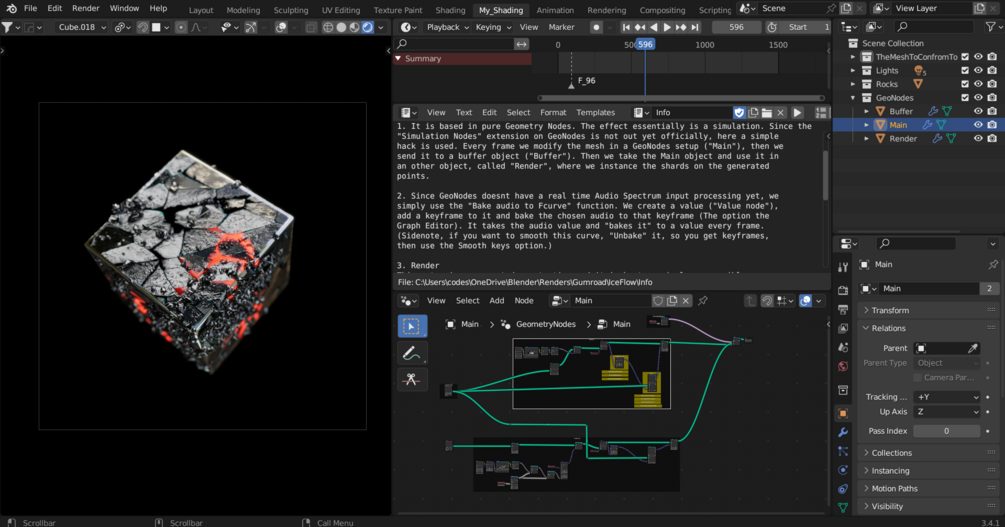Toggle render visibility for Render object

pyautogui.click(x=992, y=139)
